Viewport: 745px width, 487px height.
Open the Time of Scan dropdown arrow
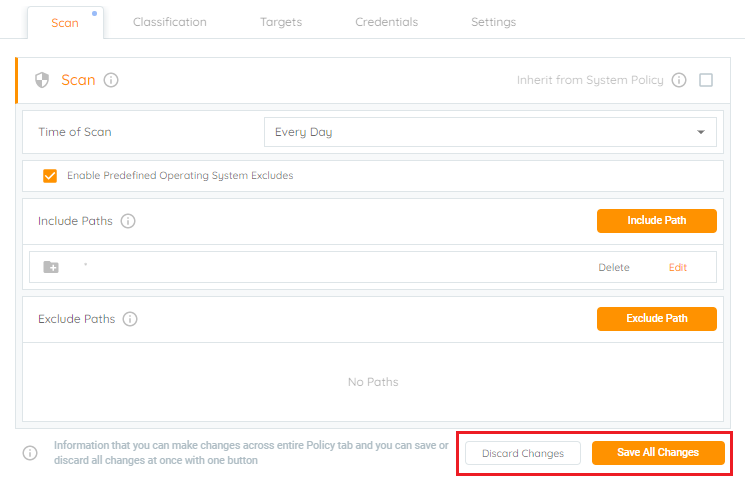(x=701, y=132)
